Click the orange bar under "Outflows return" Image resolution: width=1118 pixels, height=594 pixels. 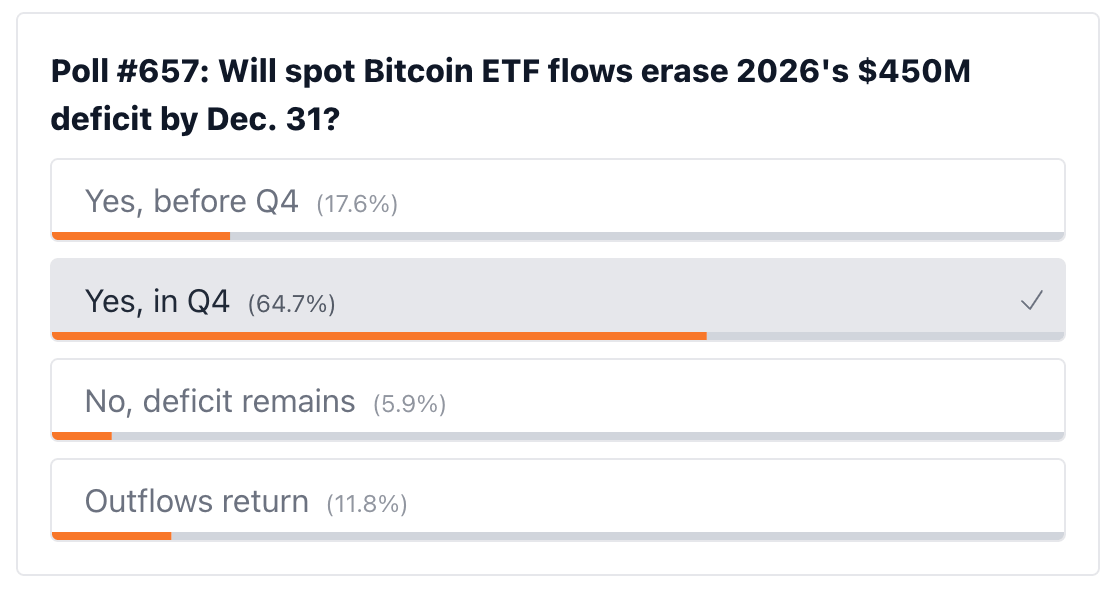pos(112,536)
